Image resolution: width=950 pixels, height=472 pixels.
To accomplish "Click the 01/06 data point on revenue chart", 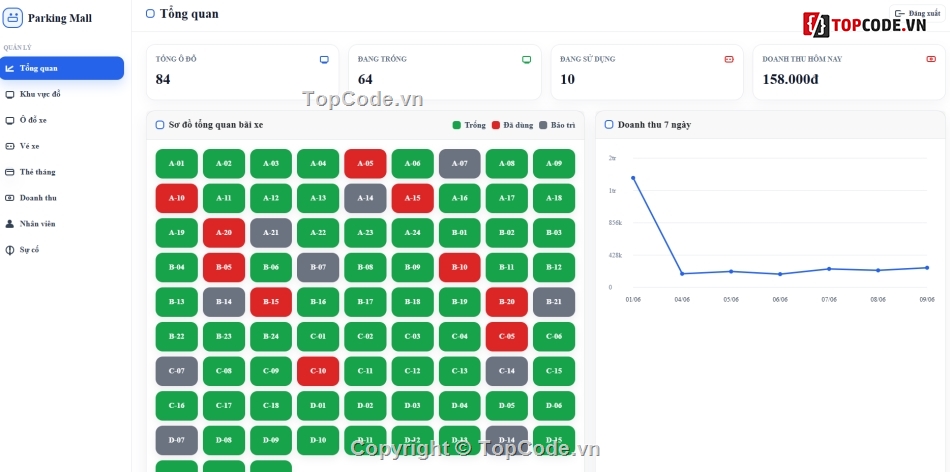I will pyautogui.click(x=633, y=178).
